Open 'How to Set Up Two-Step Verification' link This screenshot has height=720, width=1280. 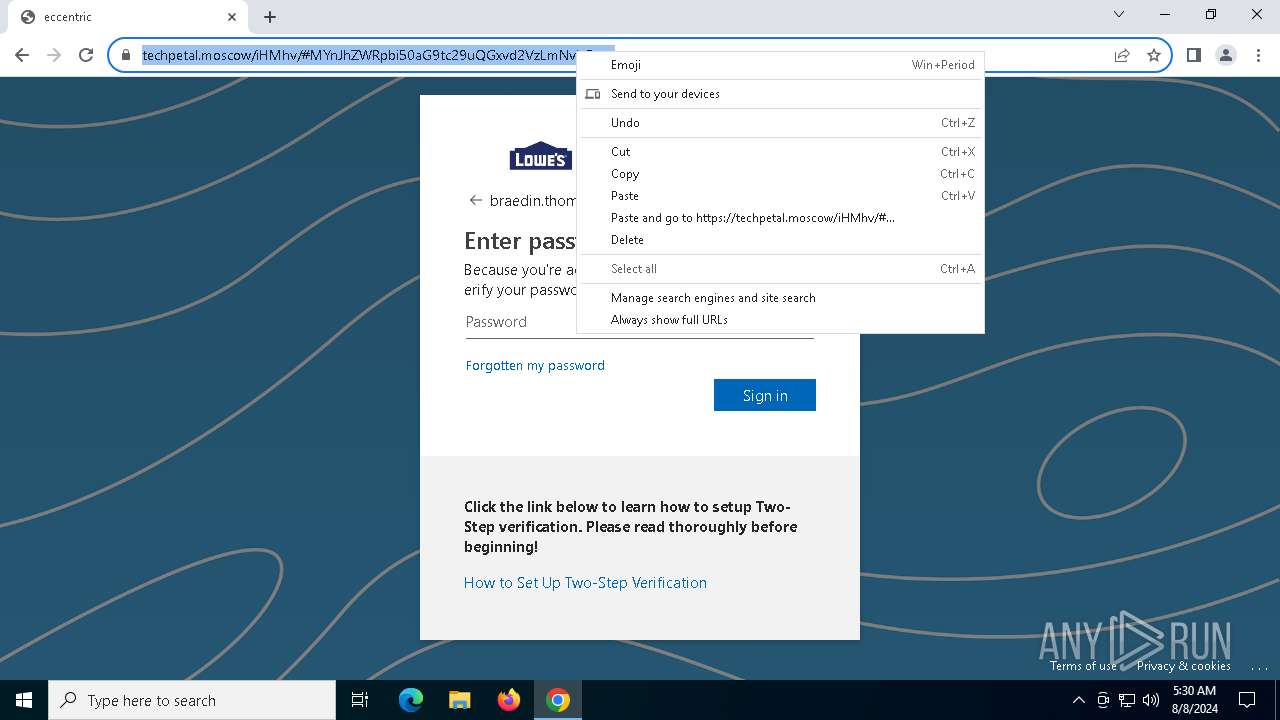[x=585, y=583]
